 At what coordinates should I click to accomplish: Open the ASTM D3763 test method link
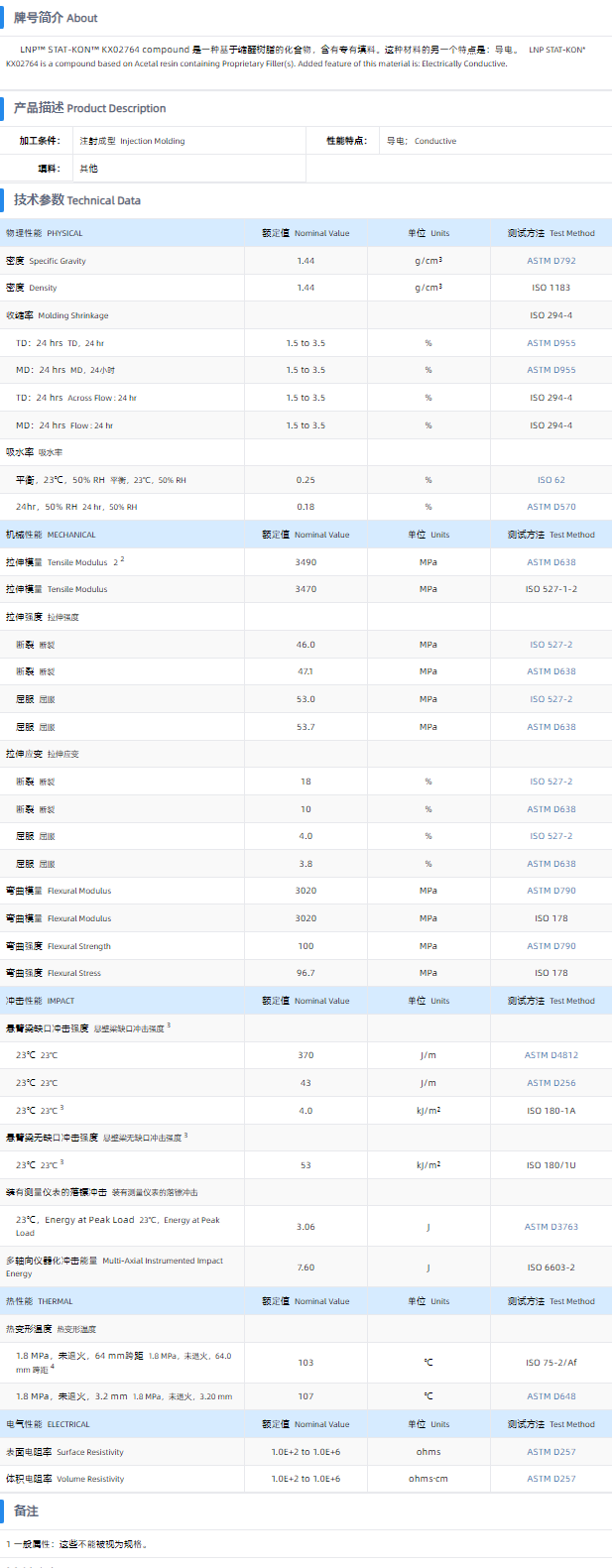[551, 1227]
